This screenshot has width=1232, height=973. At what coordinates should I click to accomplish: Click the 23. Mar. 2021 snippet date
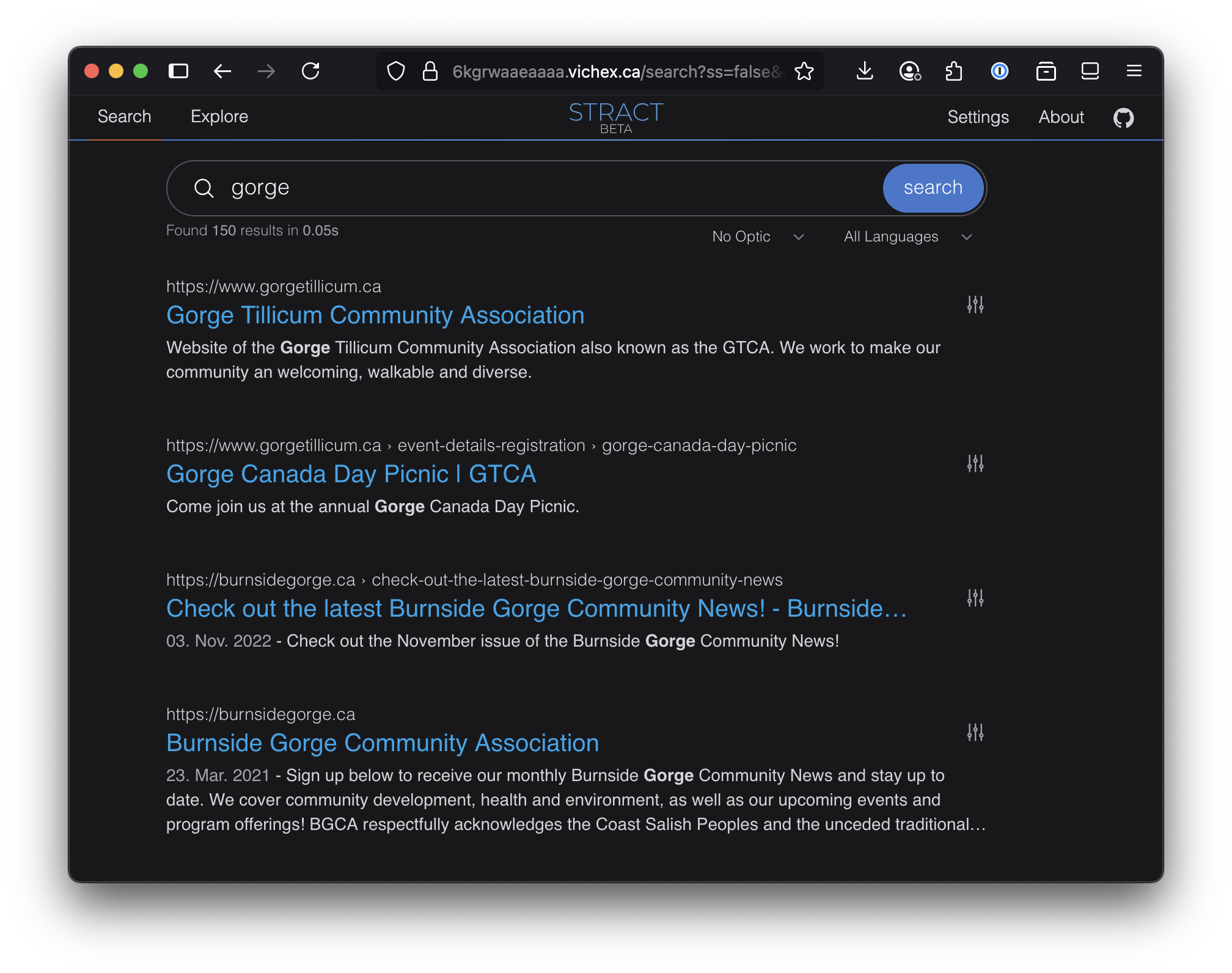pyautogui.click(x=218, y=775)
